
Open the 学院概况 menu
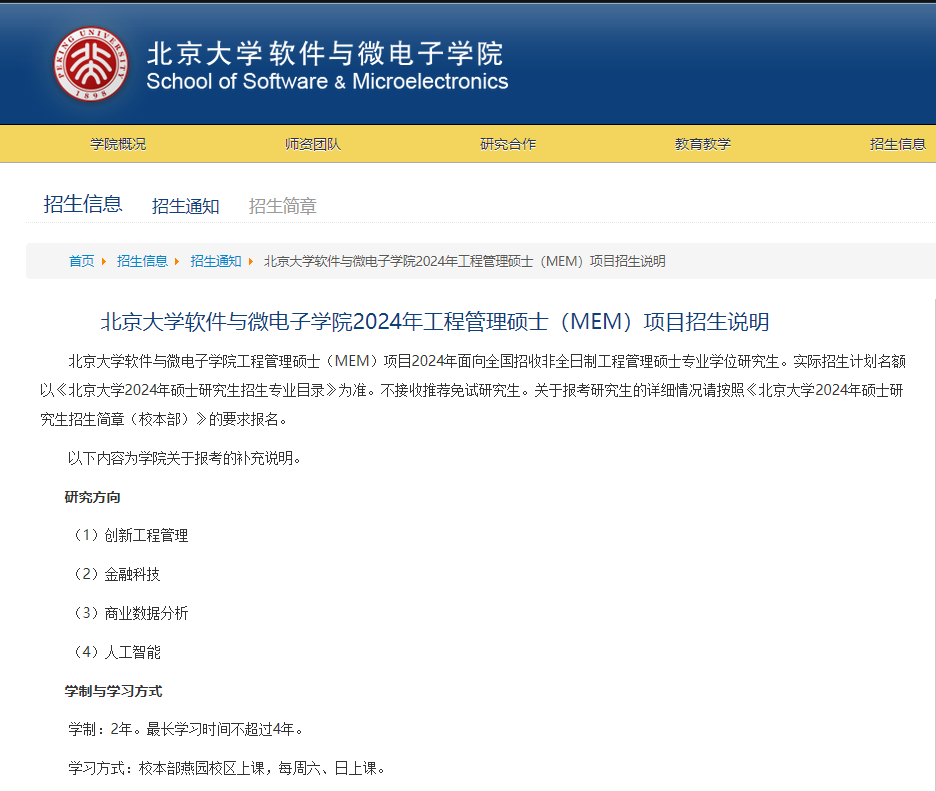(x=118, y=144)
